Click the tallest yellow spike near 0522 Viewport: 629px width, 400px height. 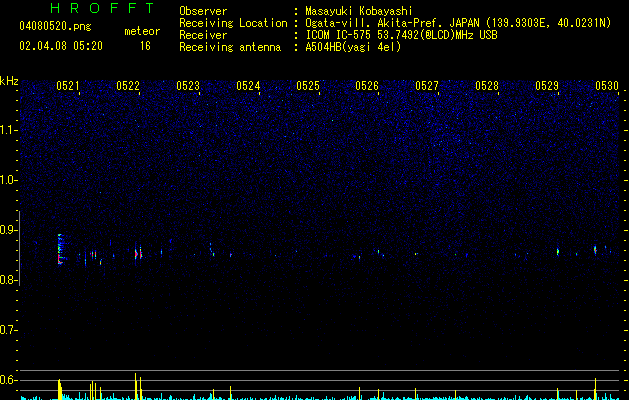tap(136, 386)
